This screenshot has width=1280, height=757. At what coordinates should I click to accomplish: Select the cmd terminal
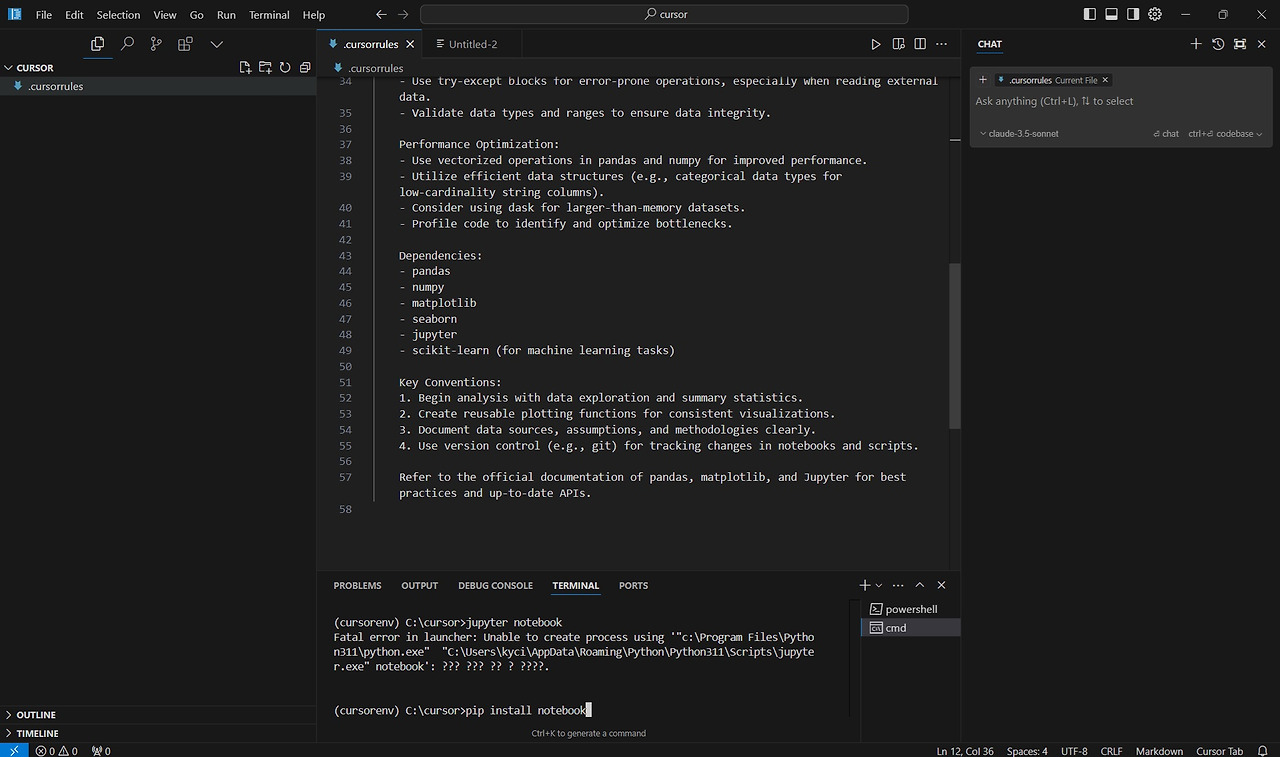click(910, 628)
